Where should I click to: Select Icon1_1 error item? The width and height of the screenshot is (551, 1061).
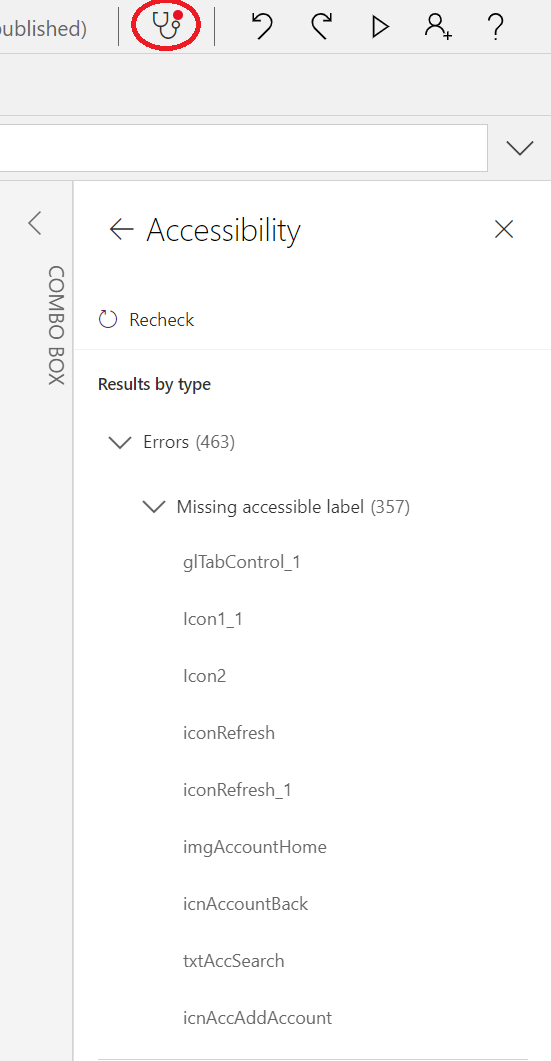[x=213, y=619]
